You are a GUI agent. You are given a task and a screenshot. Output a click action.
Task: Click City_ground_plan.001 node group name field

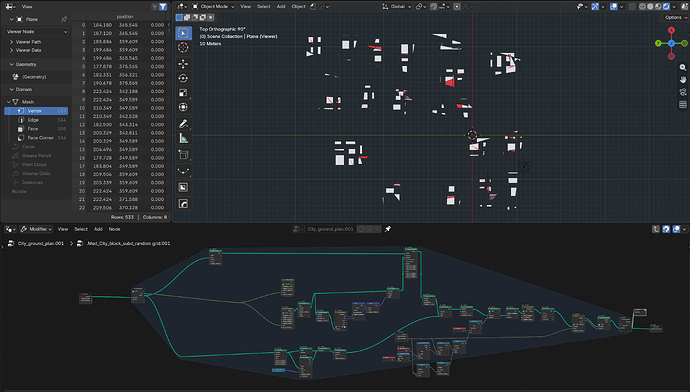330,229
